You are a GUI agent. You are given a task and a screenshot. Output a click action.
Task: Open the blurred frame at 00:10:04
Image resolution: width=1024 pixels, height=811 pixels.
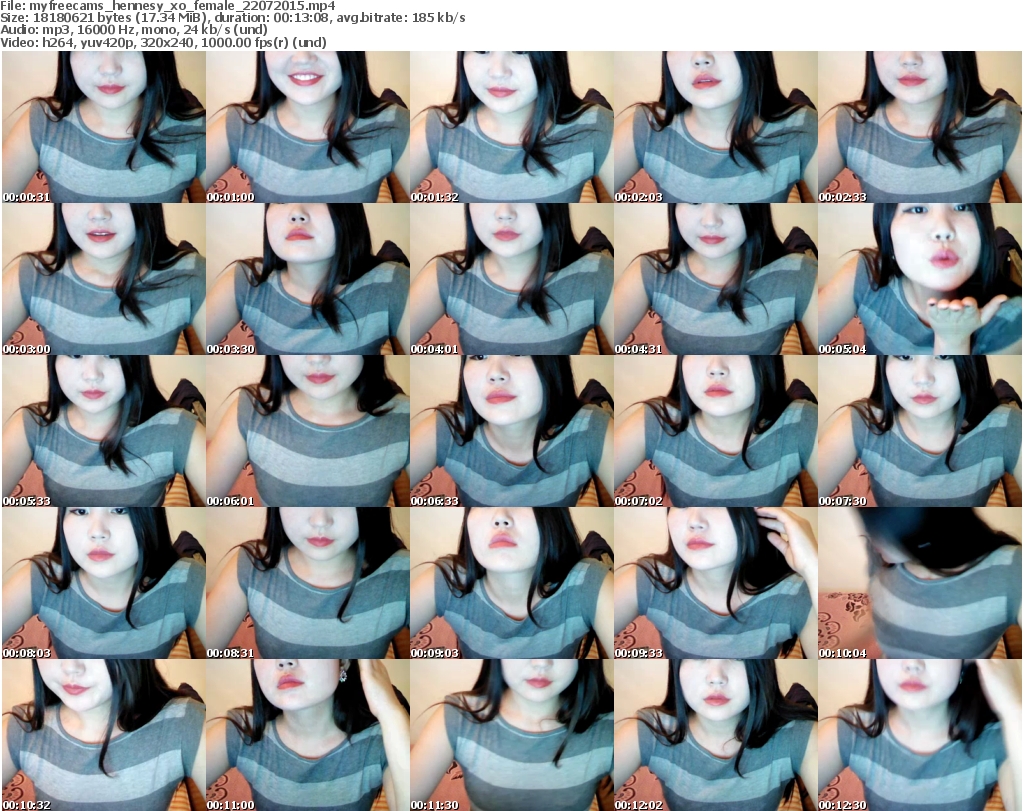click(x=920, y=583)
